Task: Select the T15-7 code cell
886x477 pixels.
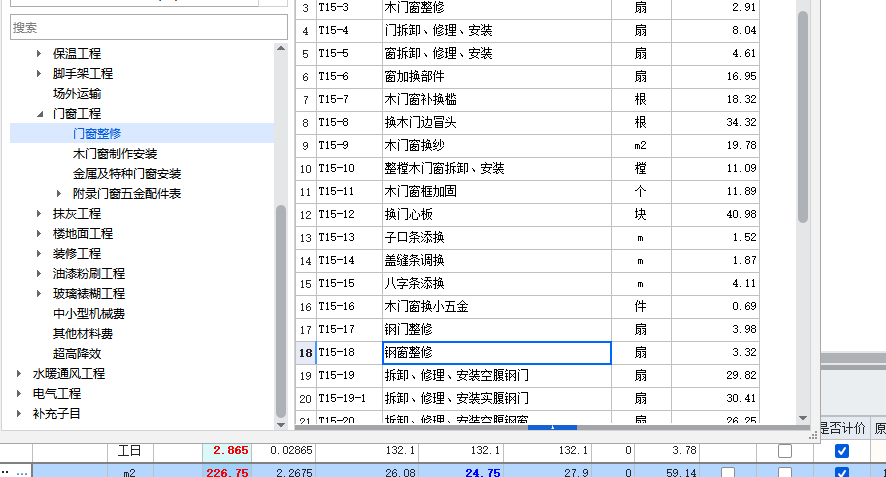Action: [349, 99]
